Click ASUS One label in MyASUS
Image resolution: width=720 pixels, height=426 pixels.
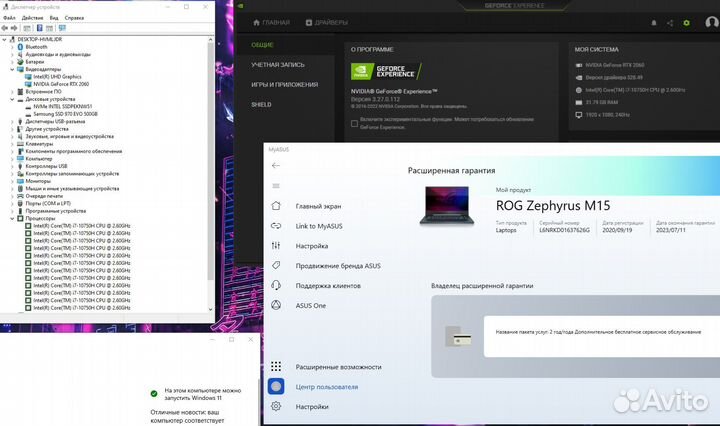point(310,305)
